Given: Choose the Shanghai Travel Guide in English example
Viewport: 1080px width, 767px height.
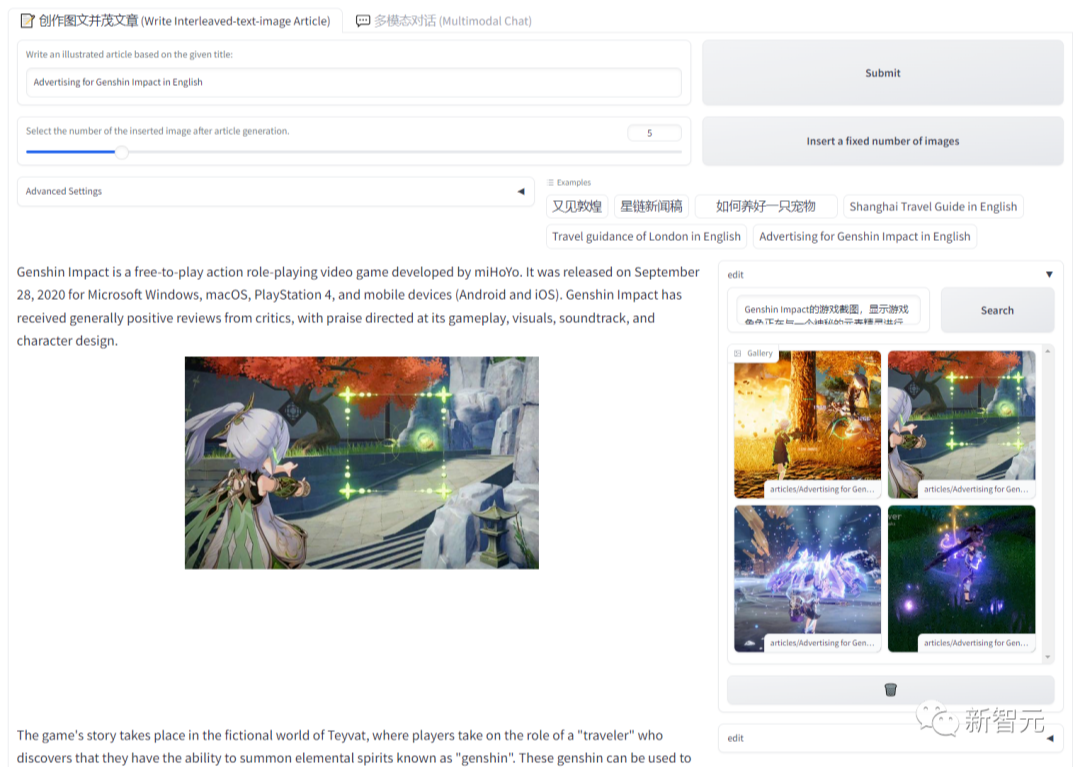Looking at the screenshot, I should (x=932, y=207).
